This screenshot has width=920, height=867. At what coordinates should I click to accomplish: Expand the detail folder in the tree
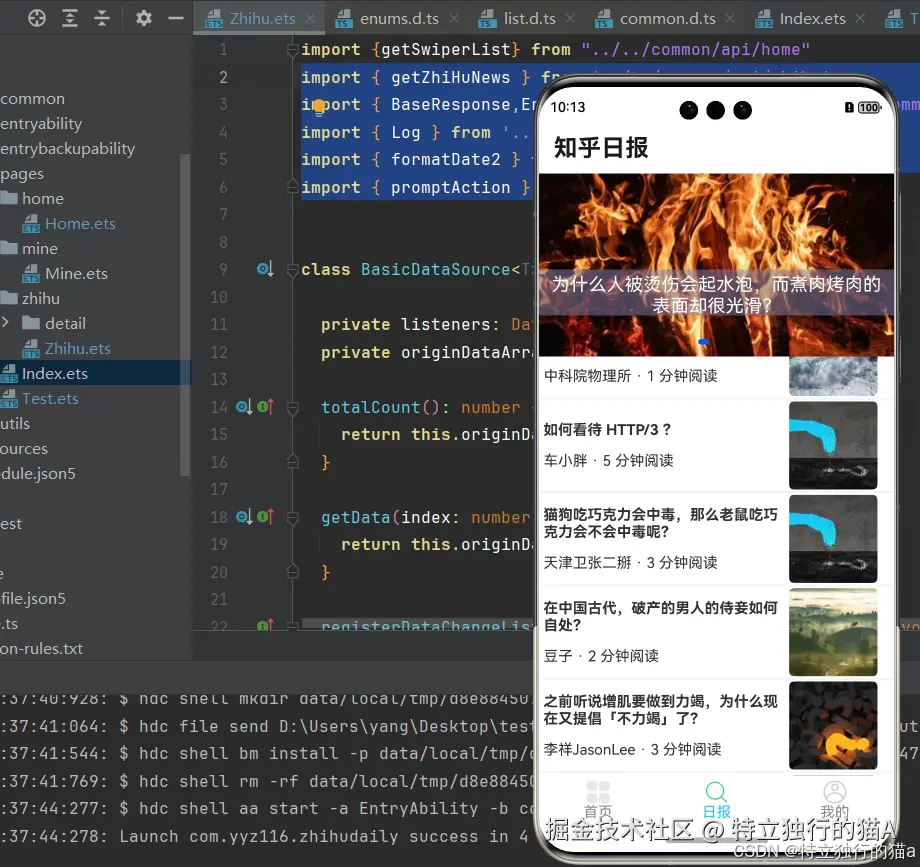(5, 322)
